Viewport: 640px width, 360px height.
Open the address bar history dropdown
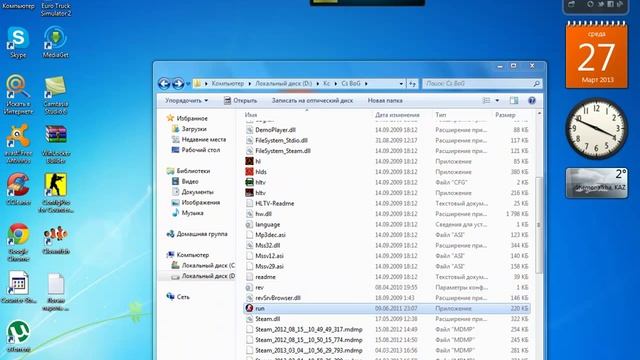click(x=401, y=84)
